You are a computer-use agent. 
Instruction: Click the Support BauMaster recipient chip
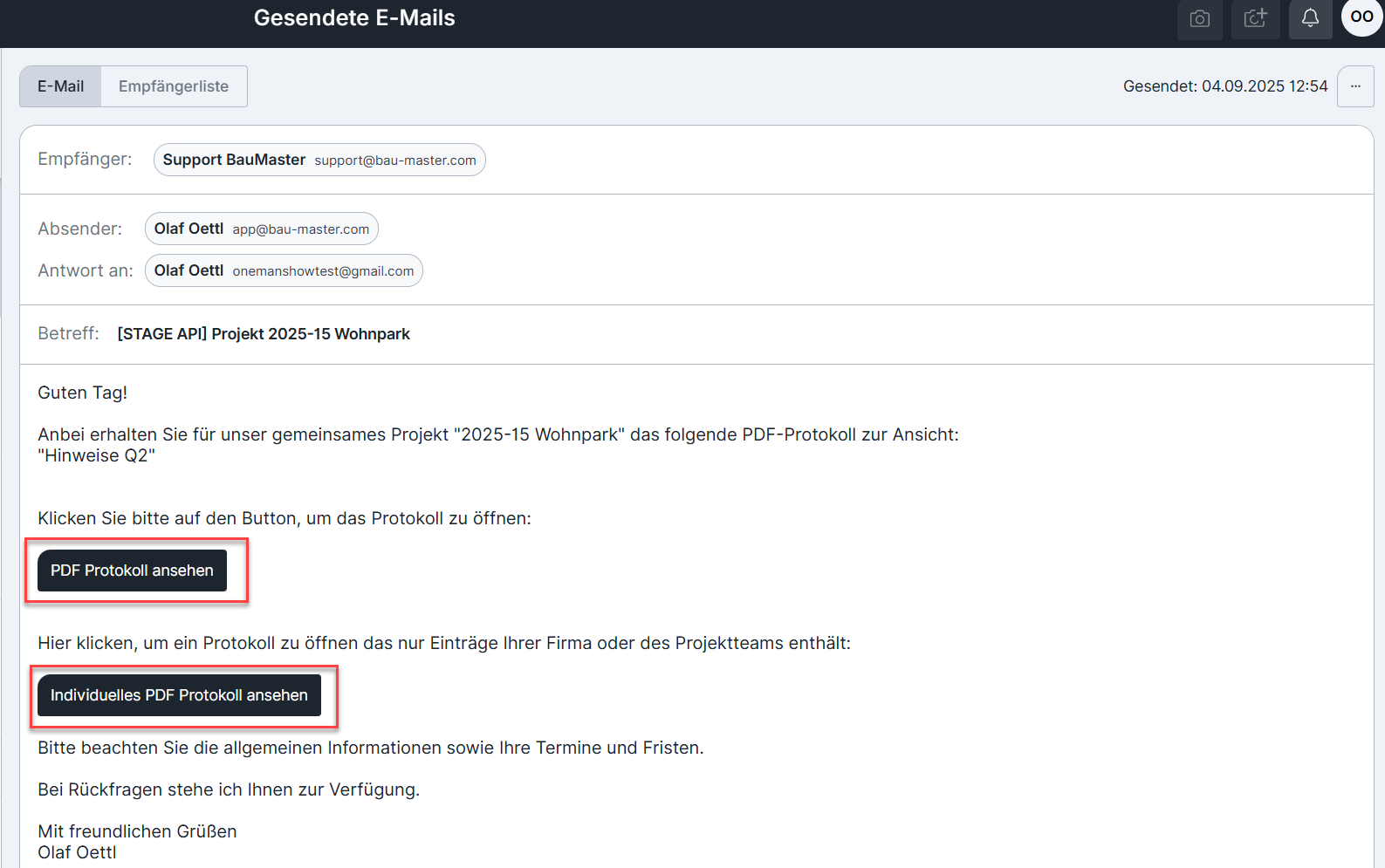[319, 160]
